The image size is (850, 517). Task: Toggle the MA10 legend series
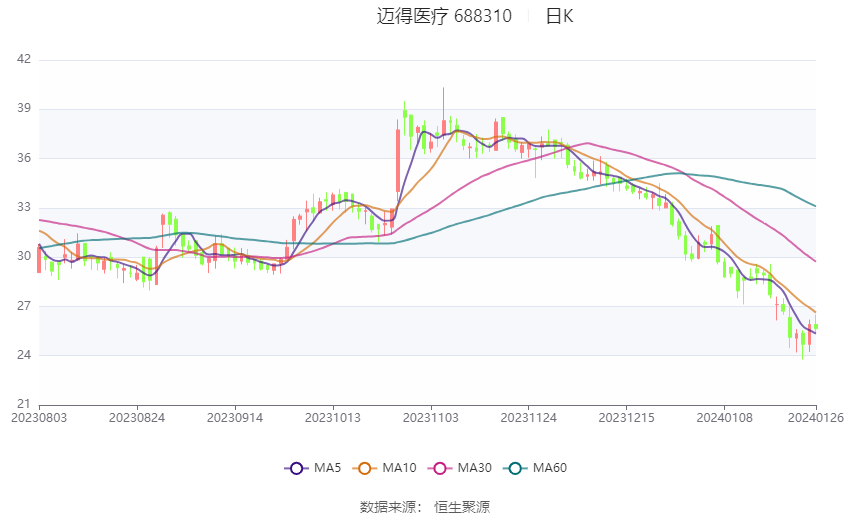384,468
